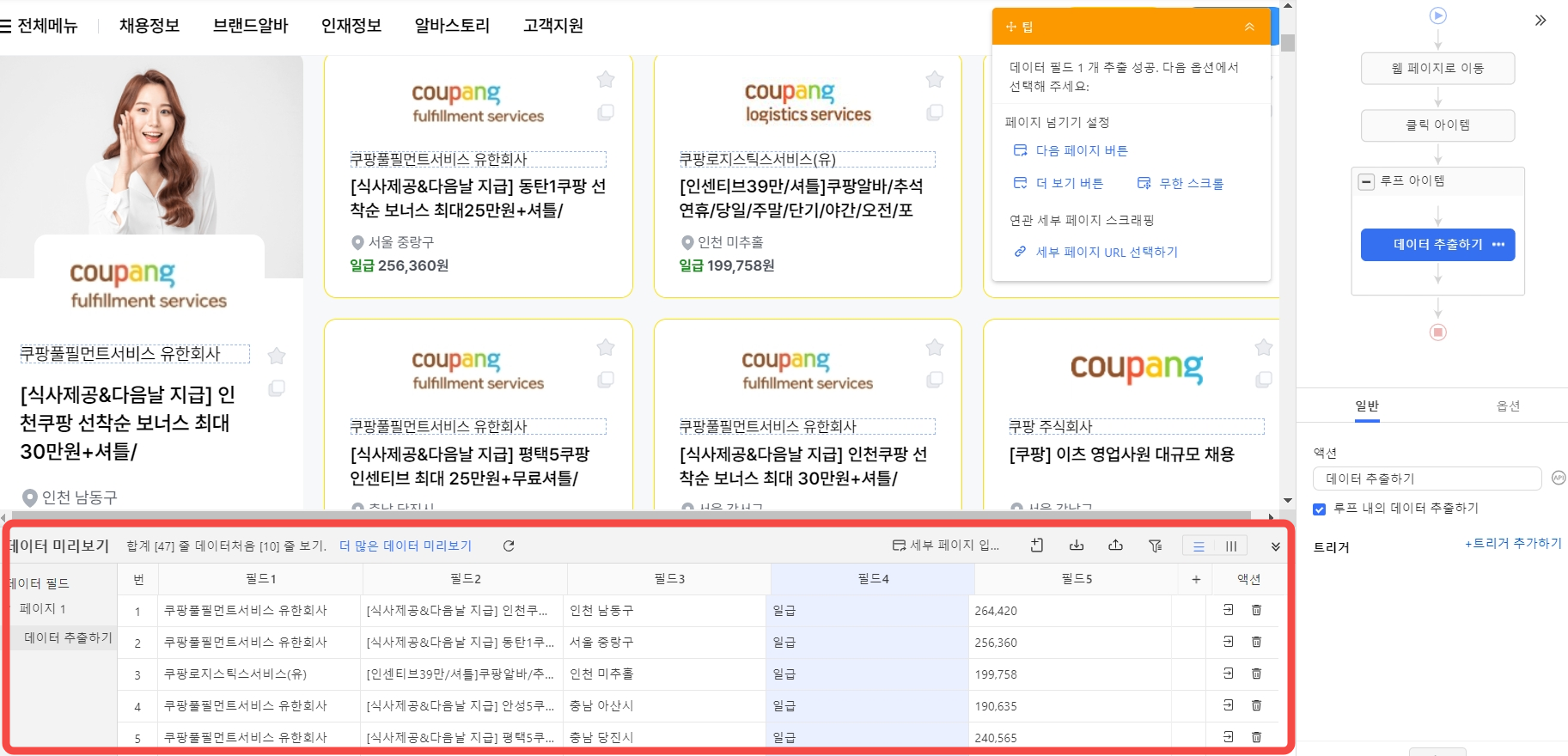The width and height of the screenshot is (1568, 756).
Task: Collapse the data preview panel
Action: click(x=1275, y=546)
